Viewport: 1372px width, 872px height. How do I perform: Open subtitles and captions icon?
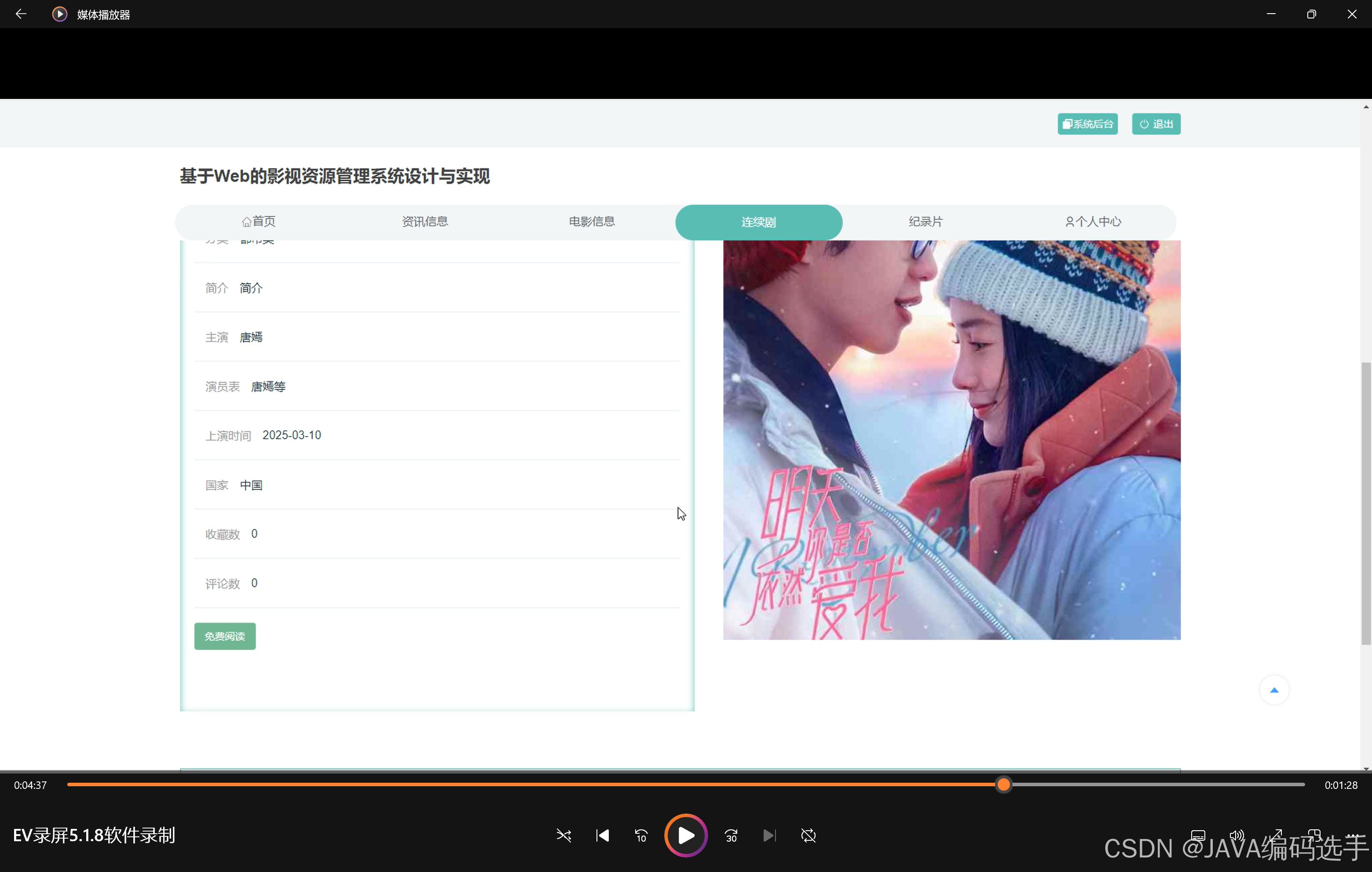pos(1198,836)
